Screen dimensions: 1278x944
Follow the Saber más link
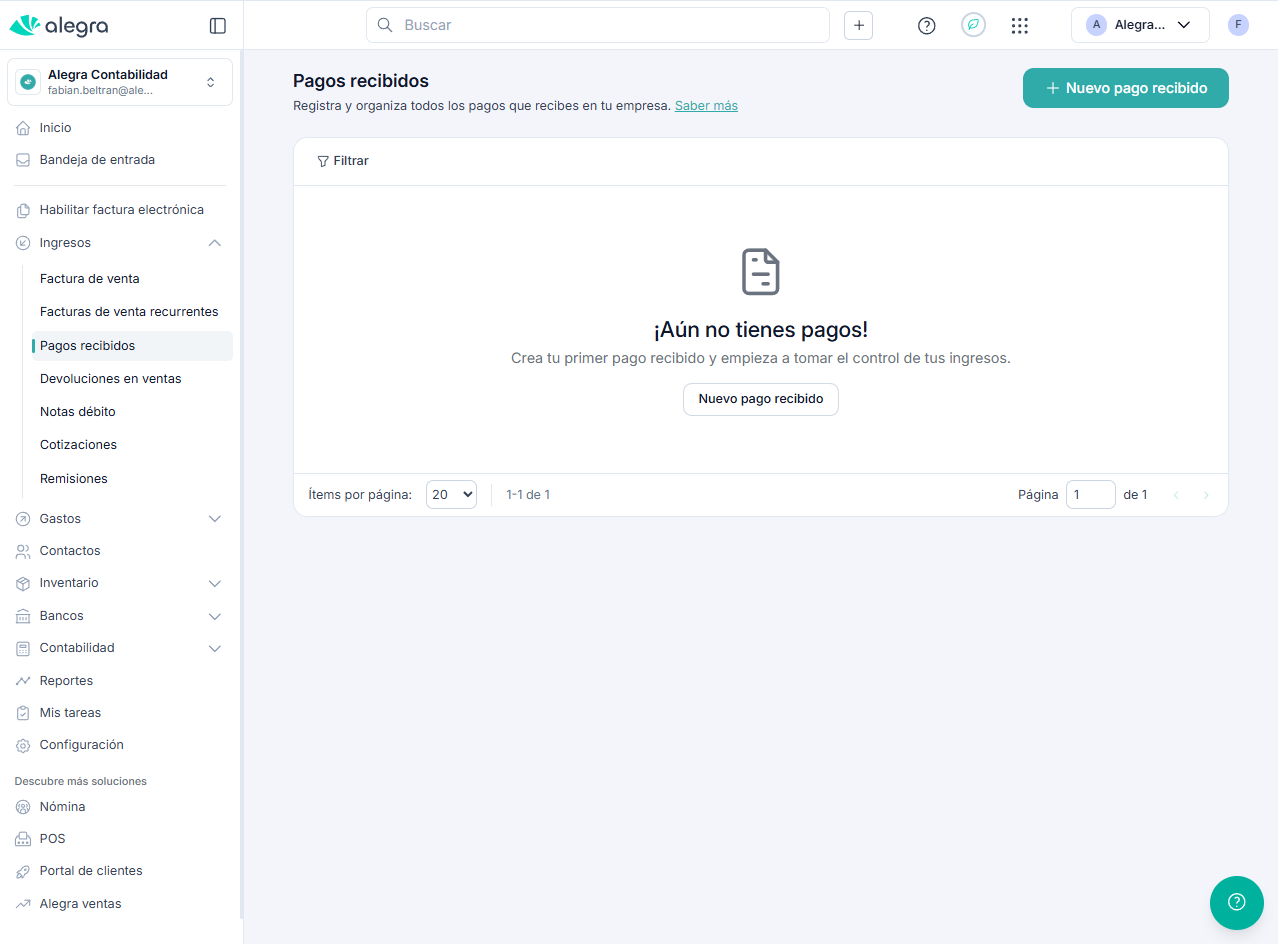[706, 106]
